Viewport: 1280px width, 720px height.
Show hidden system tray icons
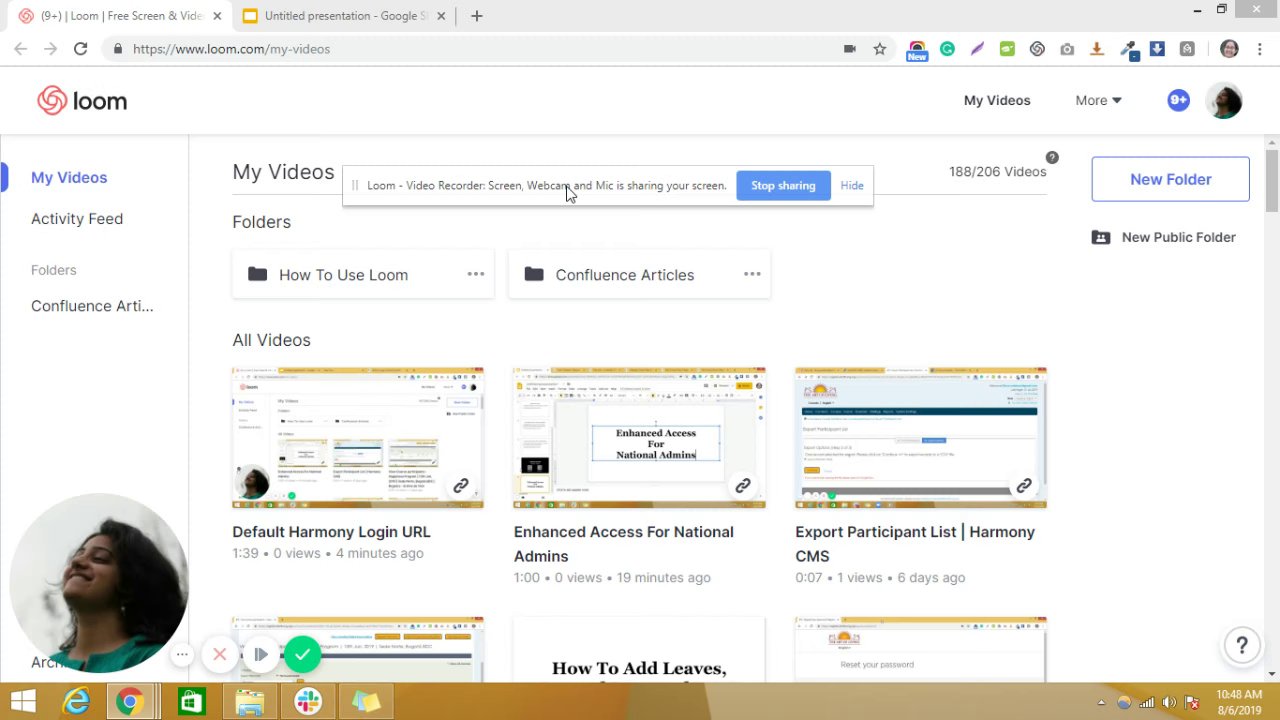click(x=1102, y=702)
